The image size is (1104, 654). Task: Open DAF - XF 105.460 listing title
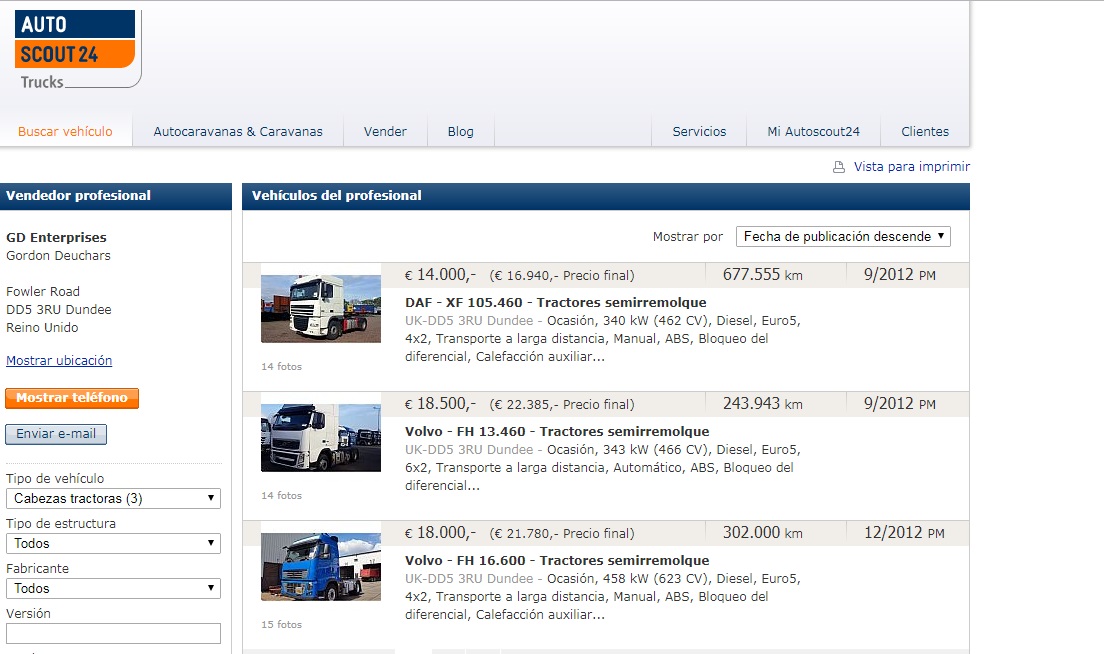pyautogui.click(x=556, y=303)
